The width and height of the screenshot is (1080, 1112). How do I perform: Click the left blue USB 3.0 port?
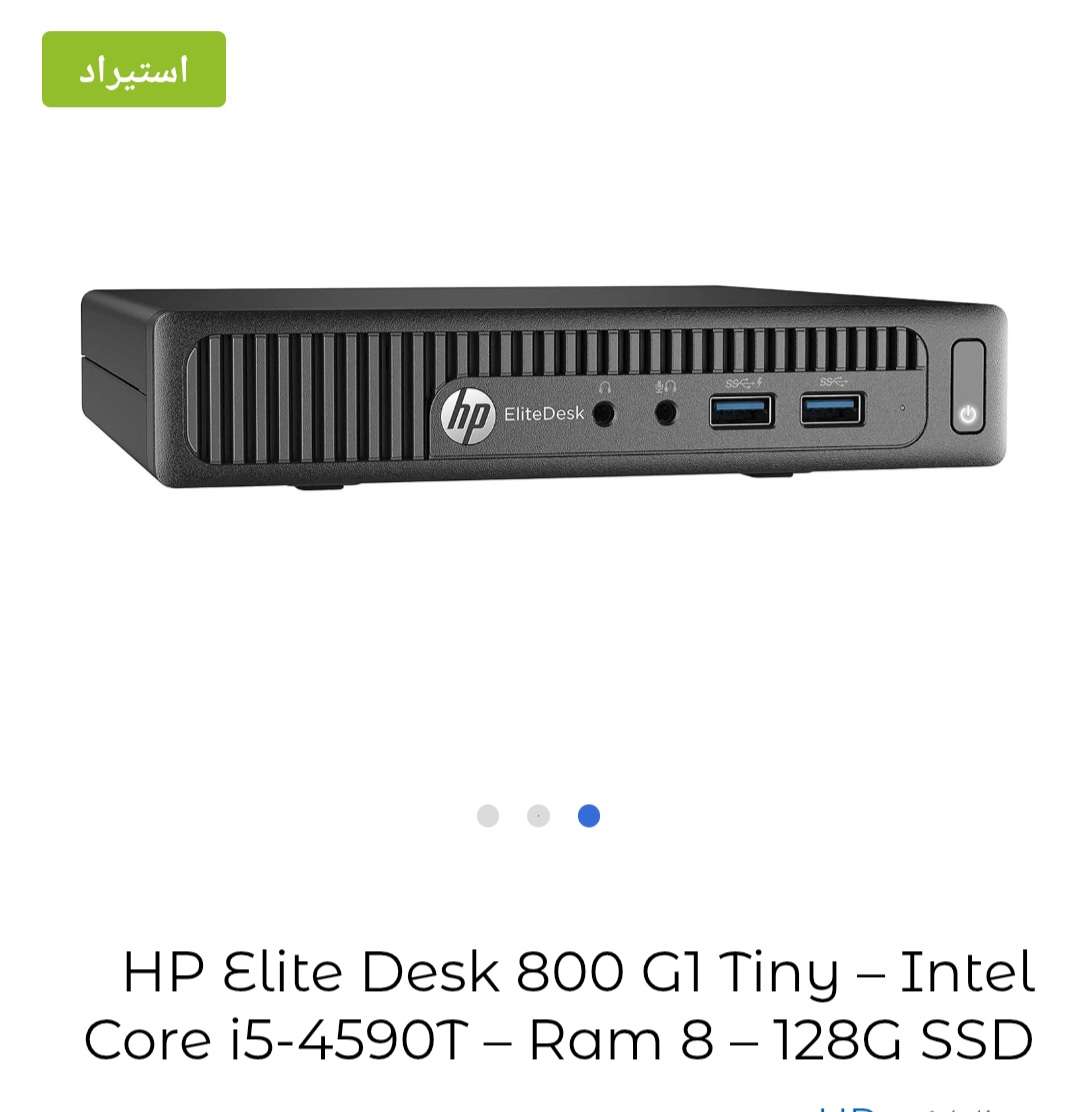(741, 411)
